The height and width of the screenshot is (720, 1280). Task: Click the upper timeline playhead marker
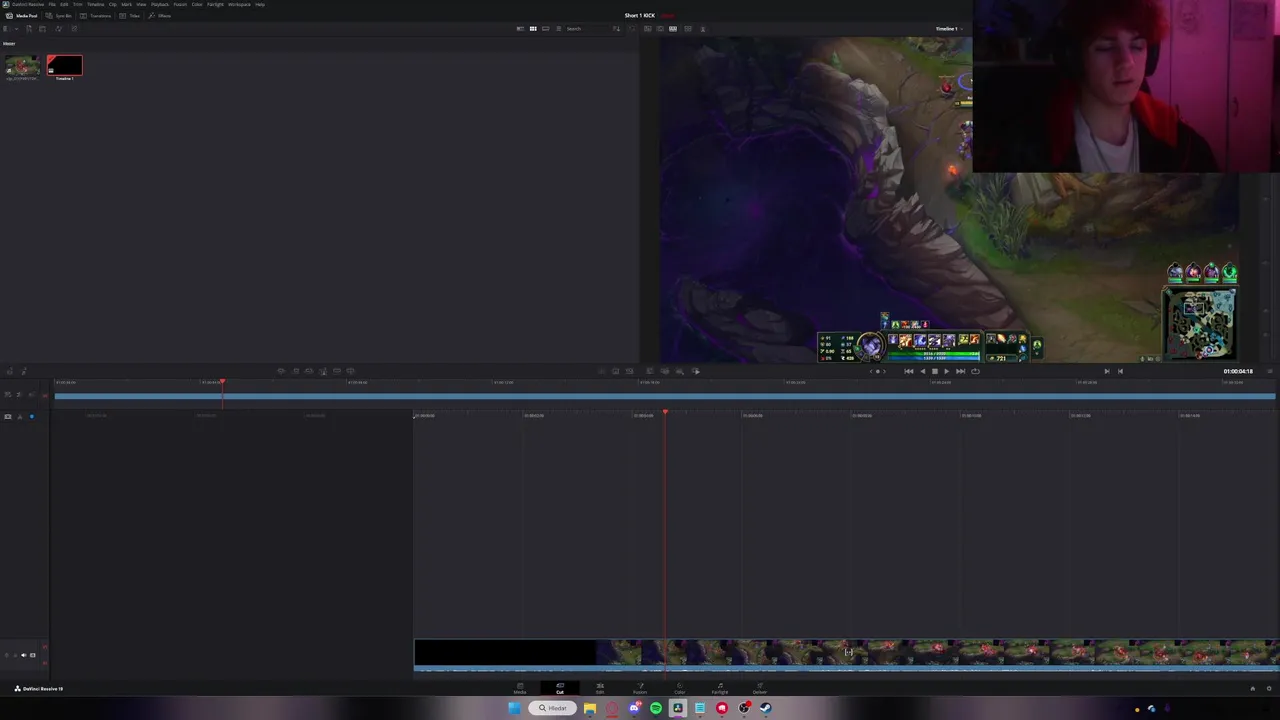pyautogui.click(x=222, y=382)
